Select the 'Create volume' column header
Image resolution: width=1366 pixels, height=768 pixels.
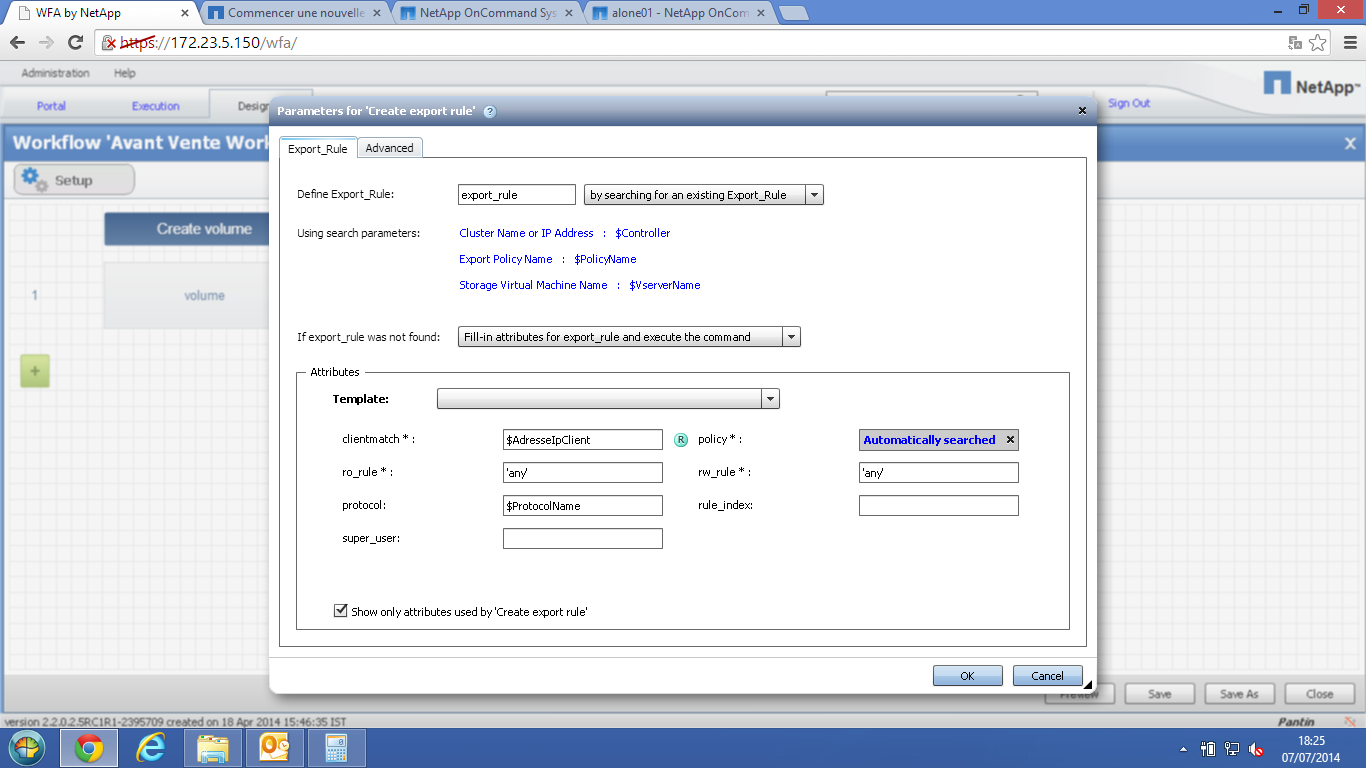click(x=187, y=229)
